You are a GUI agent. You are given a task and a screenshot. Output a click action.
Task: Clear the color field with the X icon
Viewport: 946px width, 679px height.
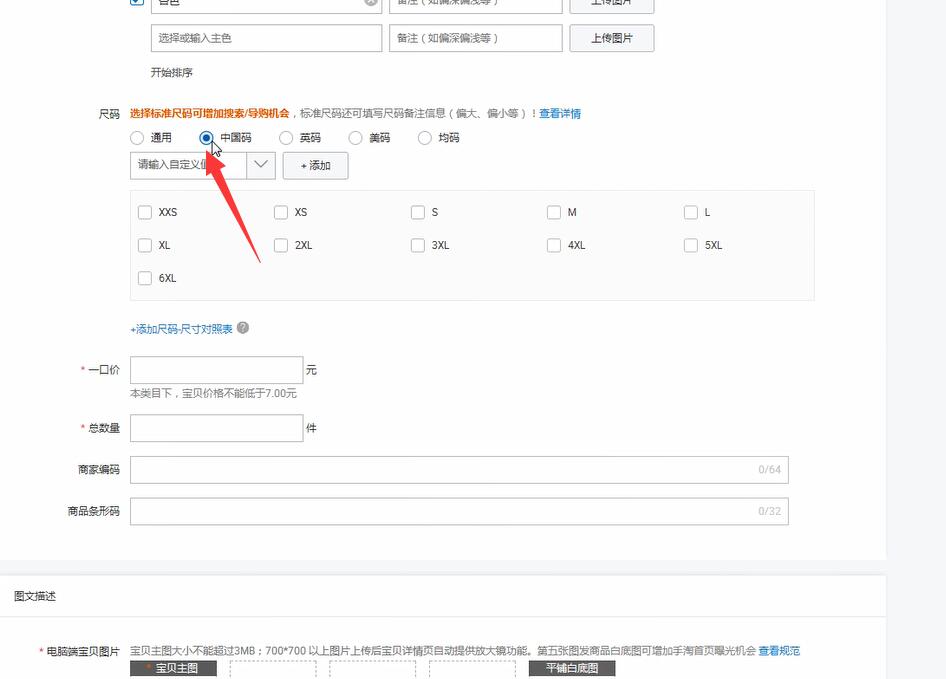(x=371, y=3)
